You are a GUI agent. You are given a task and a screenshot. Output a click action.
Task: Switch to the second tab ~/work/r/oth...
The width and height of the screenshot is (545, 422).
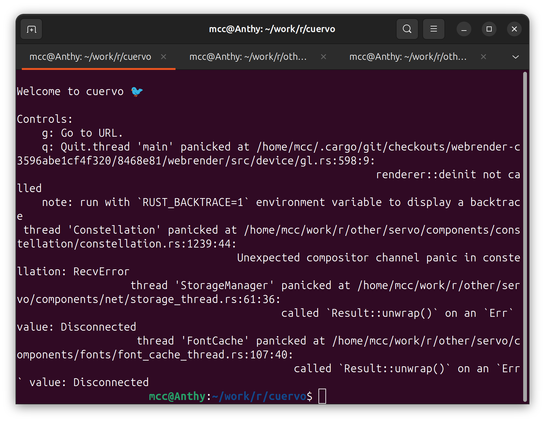248,57
